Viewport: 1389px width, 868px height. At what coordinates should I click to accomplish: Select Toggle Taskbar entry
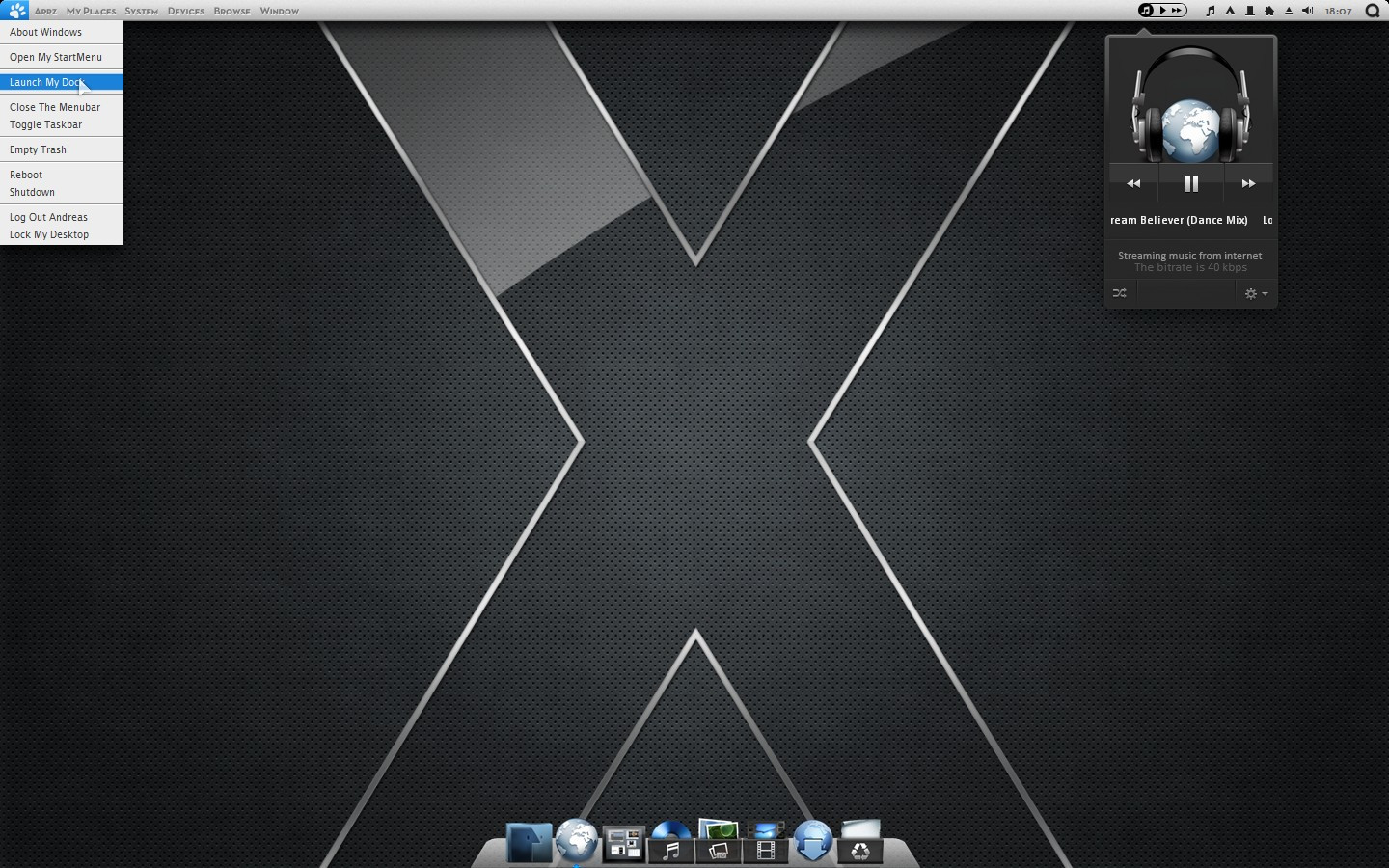pos(62,124)
